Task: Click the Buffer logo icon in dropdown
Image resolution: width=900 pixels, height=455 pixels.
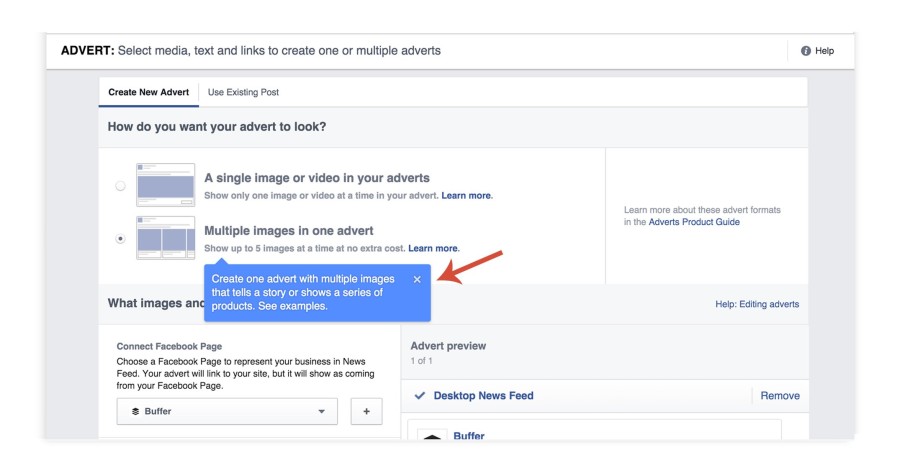Action: pos(136,411)
